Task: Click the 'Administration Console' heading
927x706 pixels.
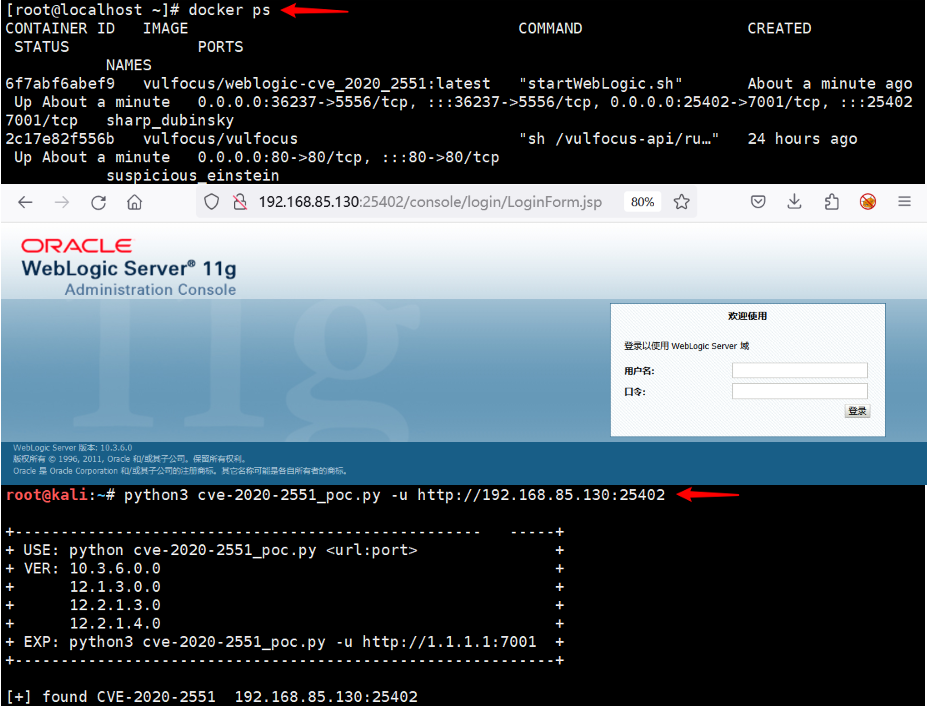Action: 150,290
